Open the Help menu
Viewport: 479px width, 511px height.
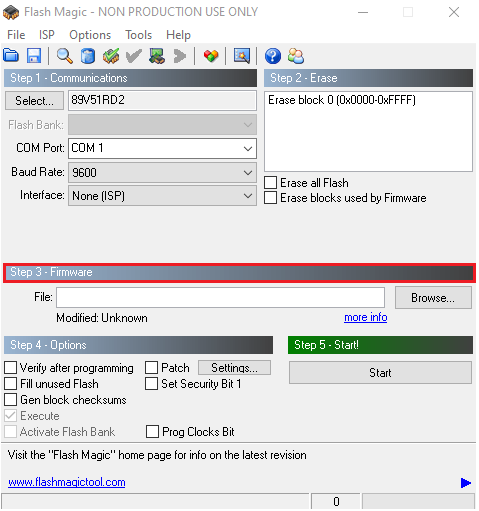coord(178,35)
